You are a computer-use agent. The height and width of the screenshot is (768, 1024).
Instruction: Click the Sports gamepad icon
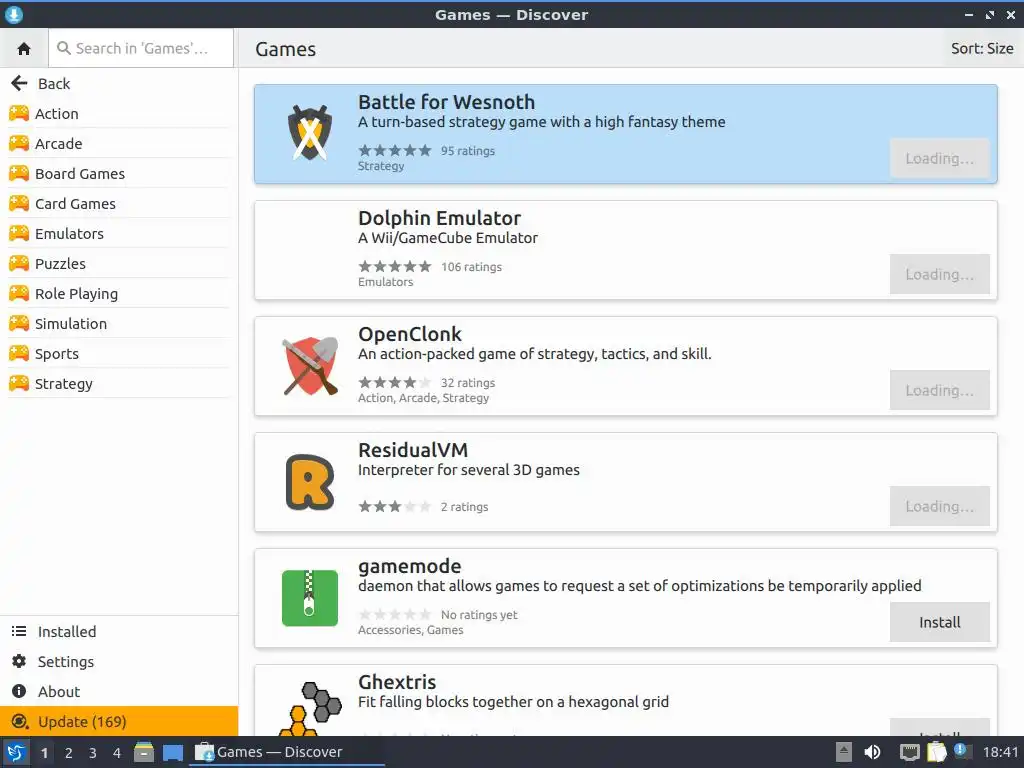click(x=19, y=354)
